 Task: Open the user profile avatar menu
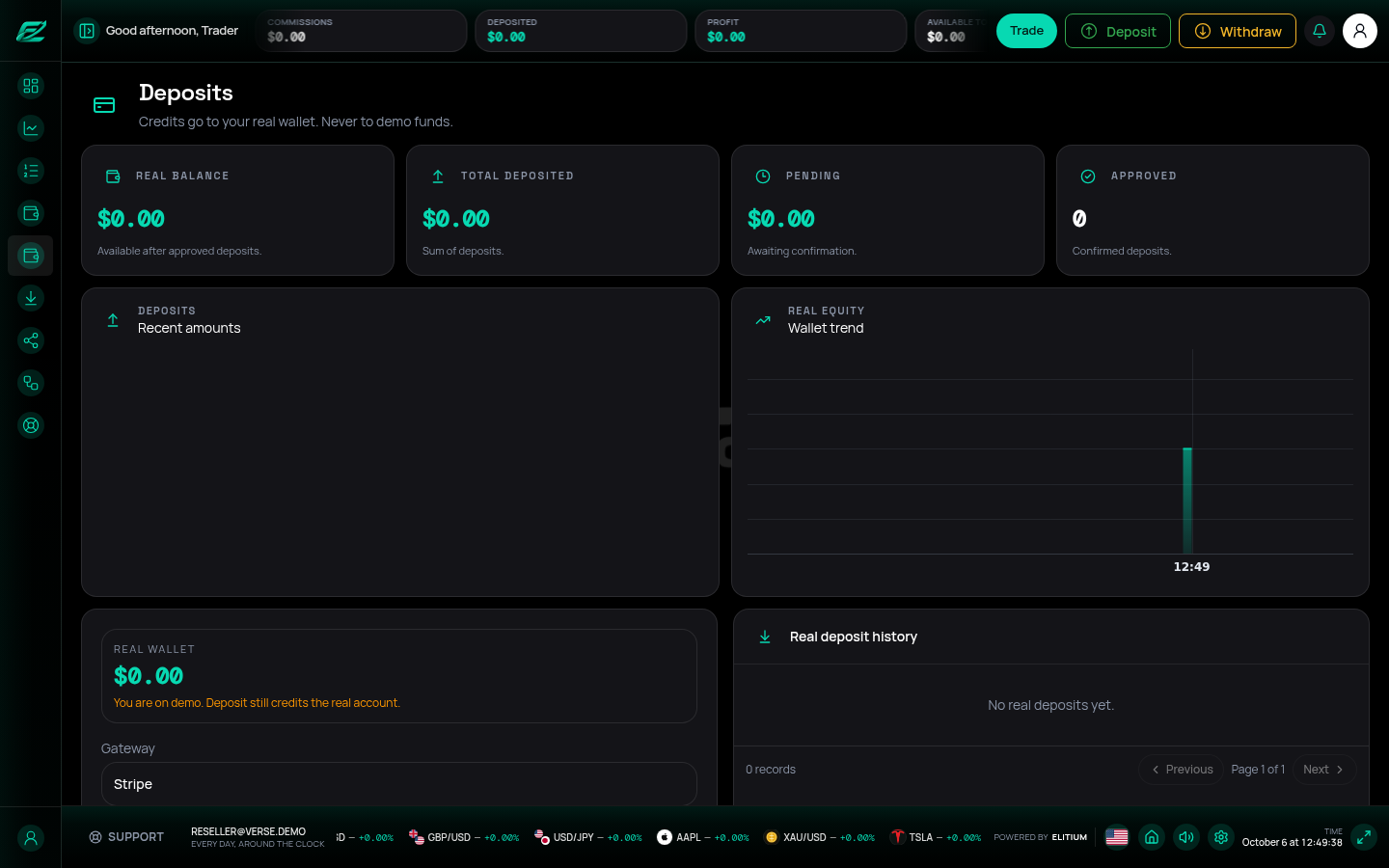click(x=1360, y=31)
